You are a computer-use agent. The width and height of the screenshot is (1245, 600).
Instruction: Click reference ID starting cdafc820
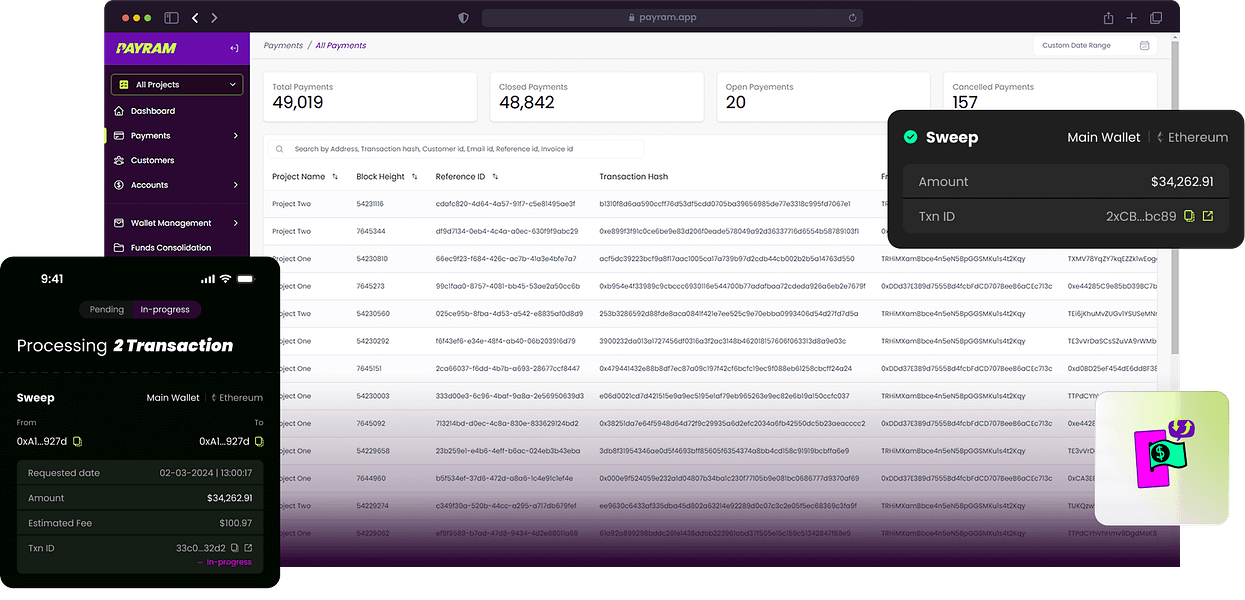505,204
